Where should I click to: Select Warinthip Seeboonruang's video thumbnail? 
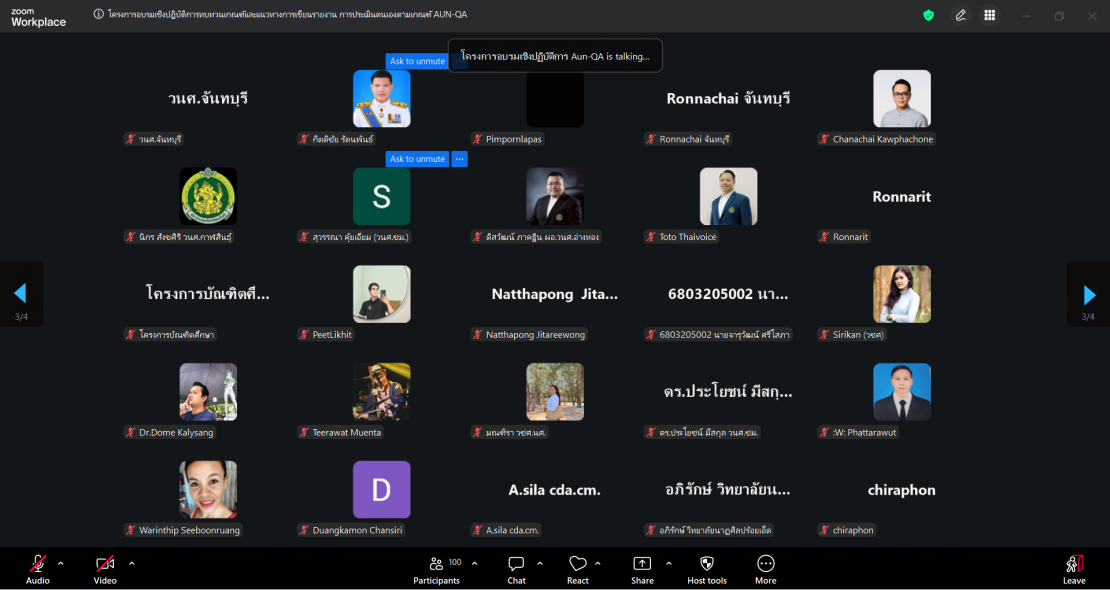coord(208,490)
